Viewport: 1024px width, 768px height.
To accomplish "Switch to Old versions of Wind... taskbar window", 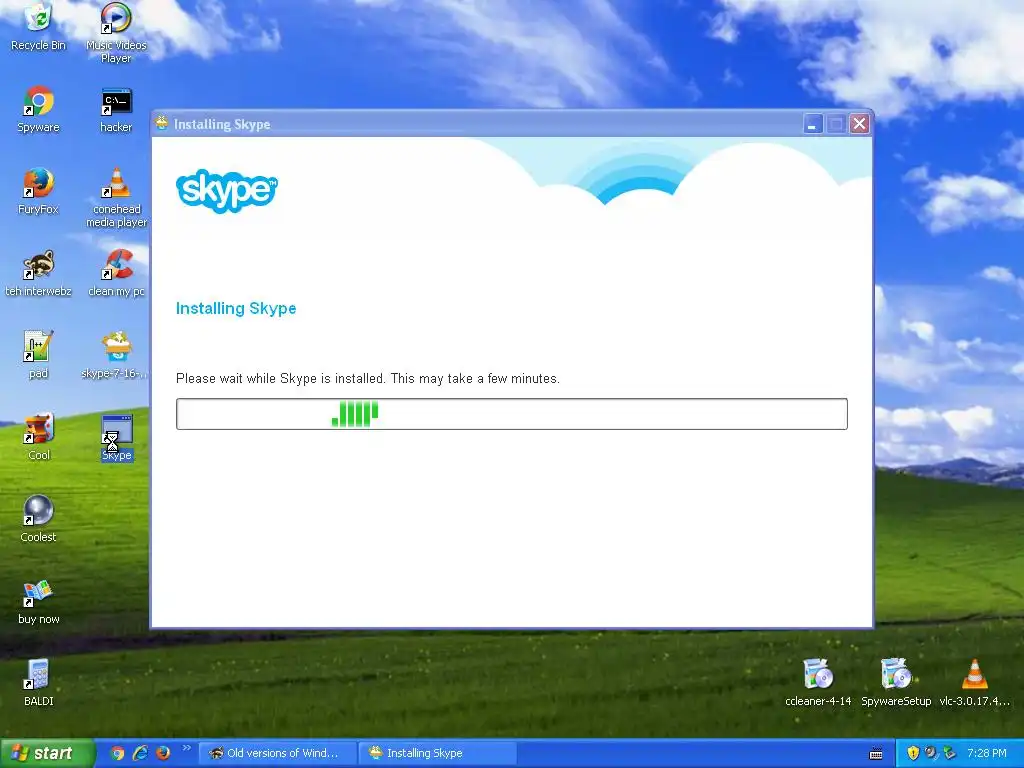I will 277,753.
